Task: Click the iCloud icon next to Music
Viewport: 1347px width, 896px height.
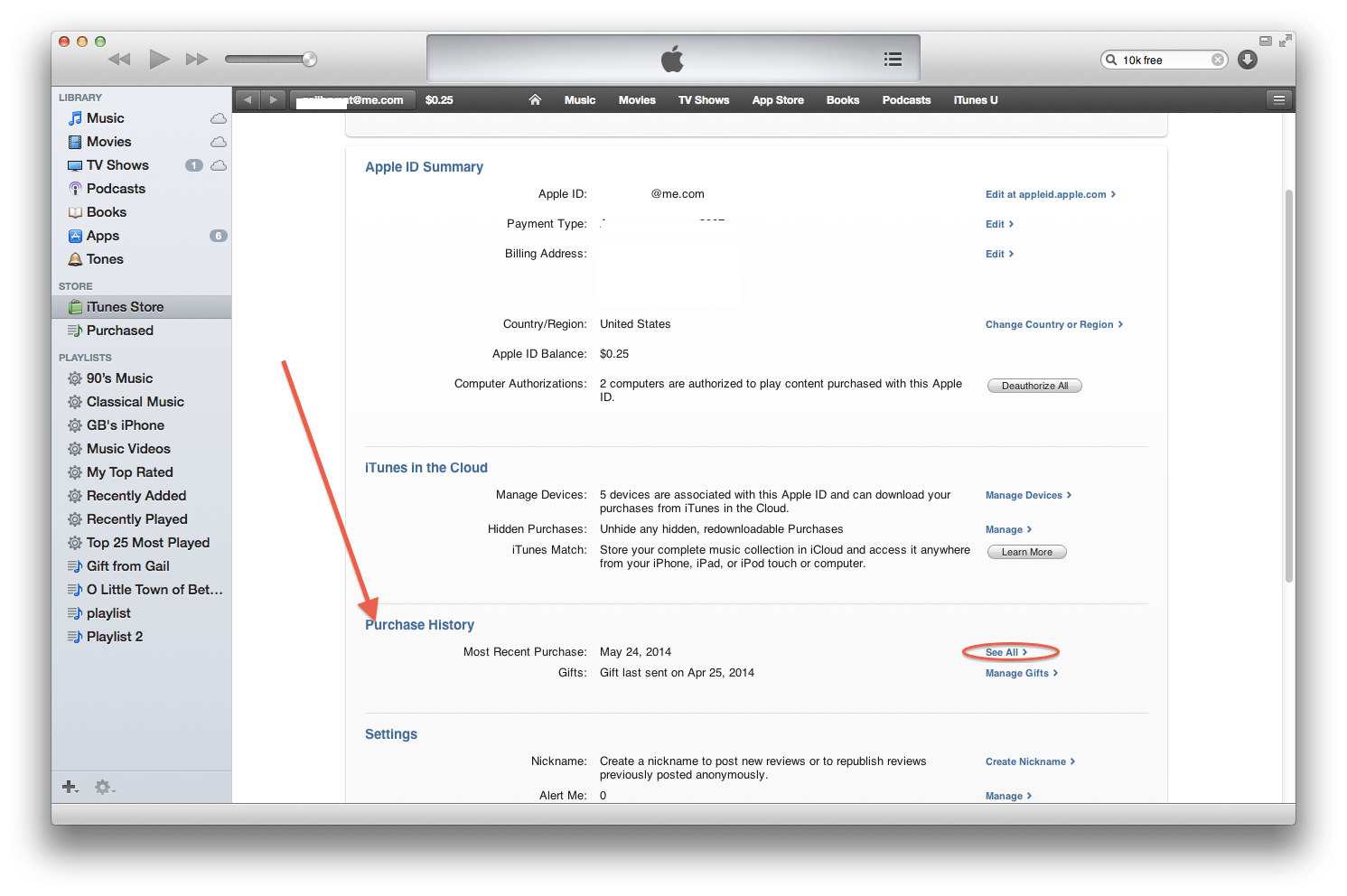Action: tap(219, 118)
